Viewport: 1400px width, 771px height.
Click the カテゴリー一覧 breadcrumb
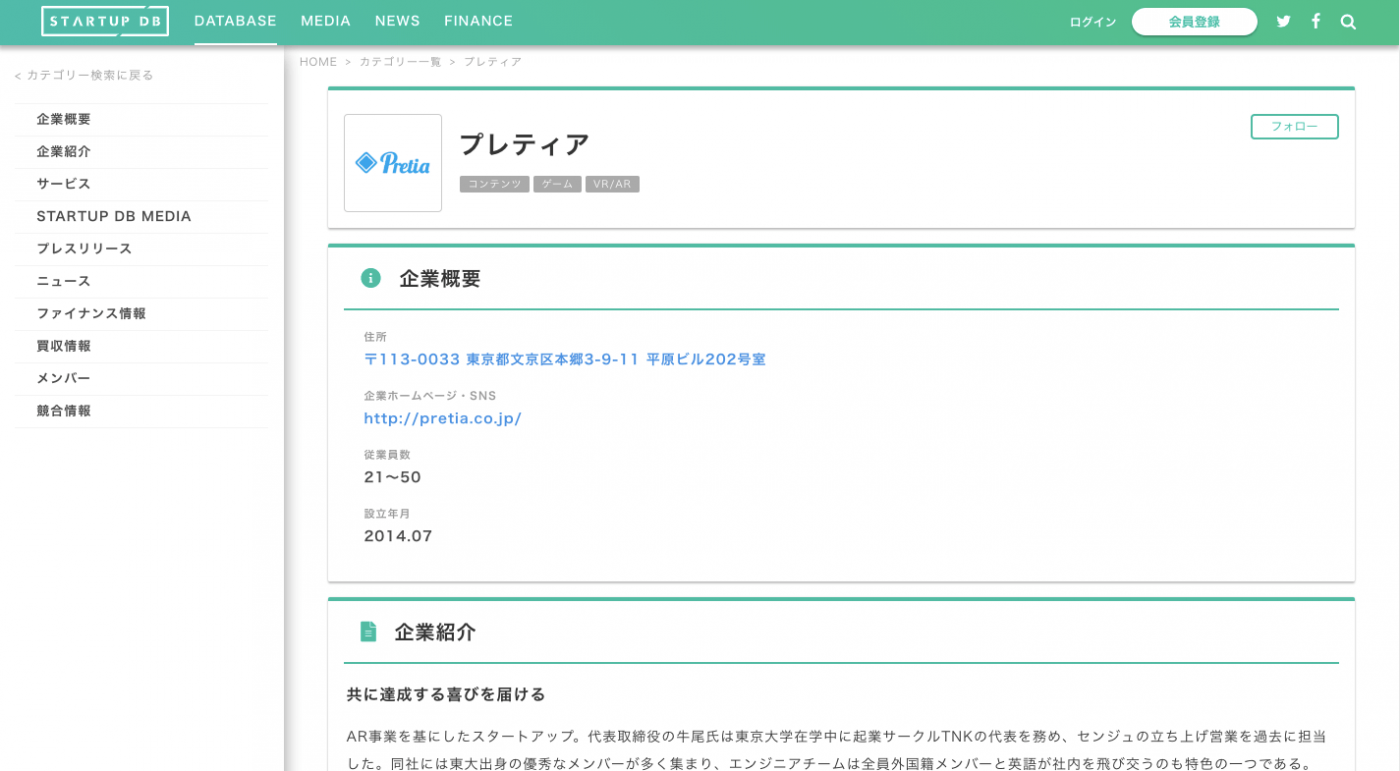[x=400, y=62]
